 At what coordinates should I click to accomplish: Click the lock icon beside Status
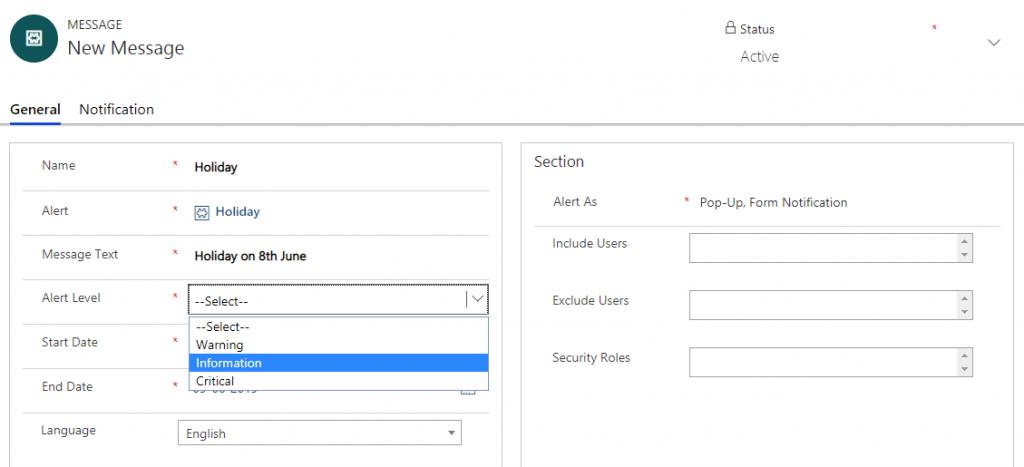tap(730, 29)
